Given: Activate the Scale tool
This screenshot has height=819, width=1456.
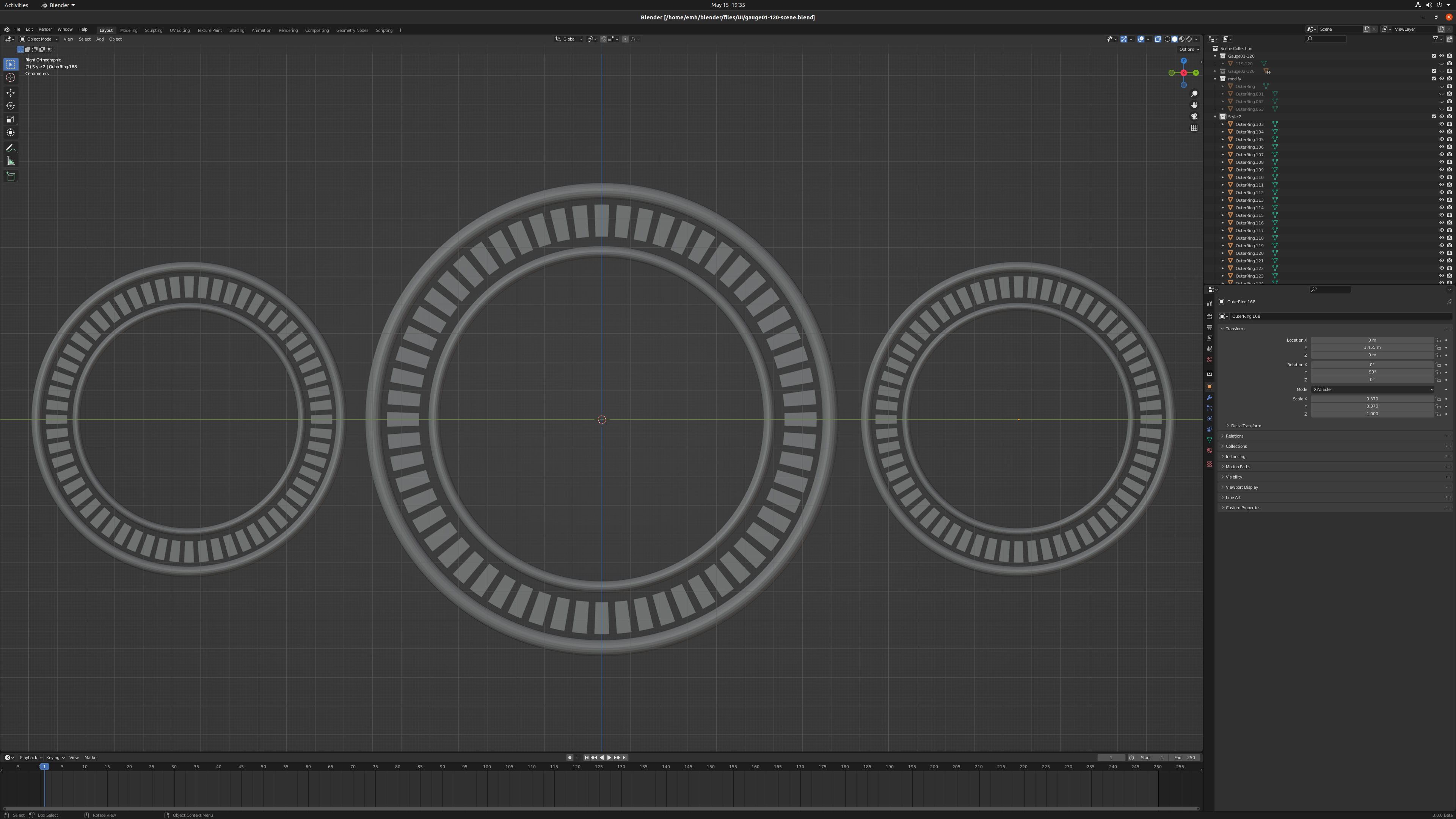Looking at the screenshot, I should pyautogui.click(x=11, y=119).
